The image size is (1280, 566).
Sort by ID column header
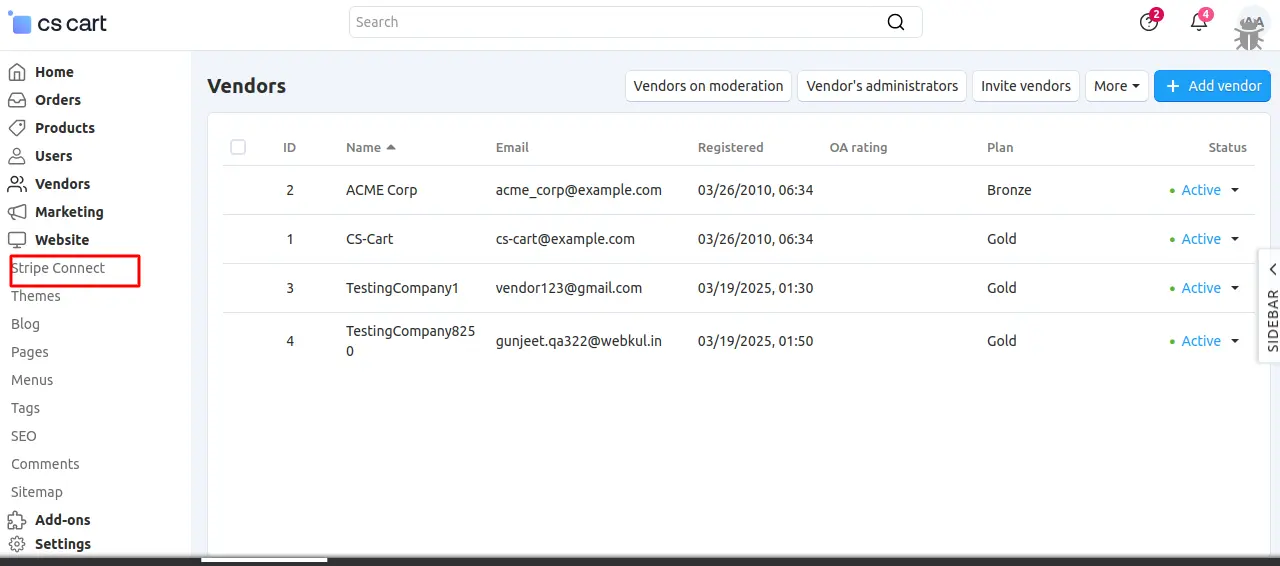[290, 147]
